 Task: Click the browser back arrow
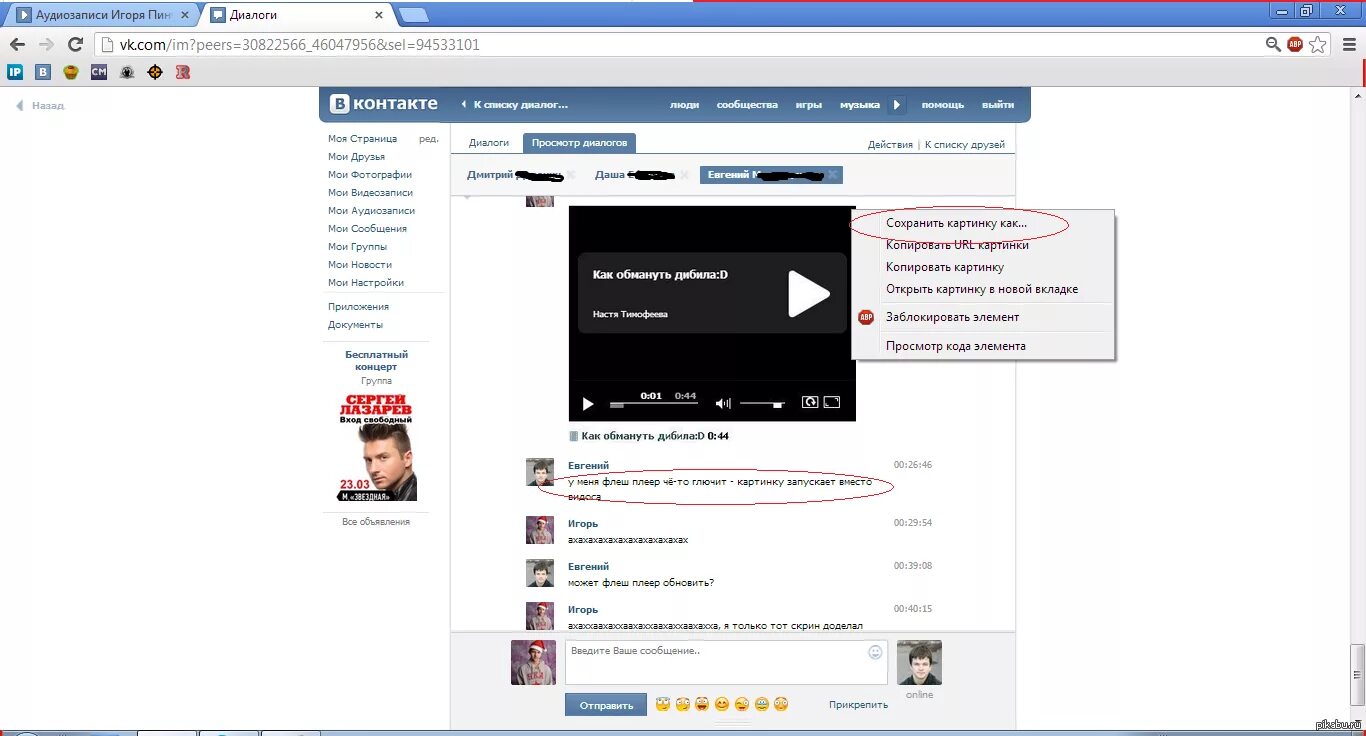pyautogui.click(x=17, y=45)
